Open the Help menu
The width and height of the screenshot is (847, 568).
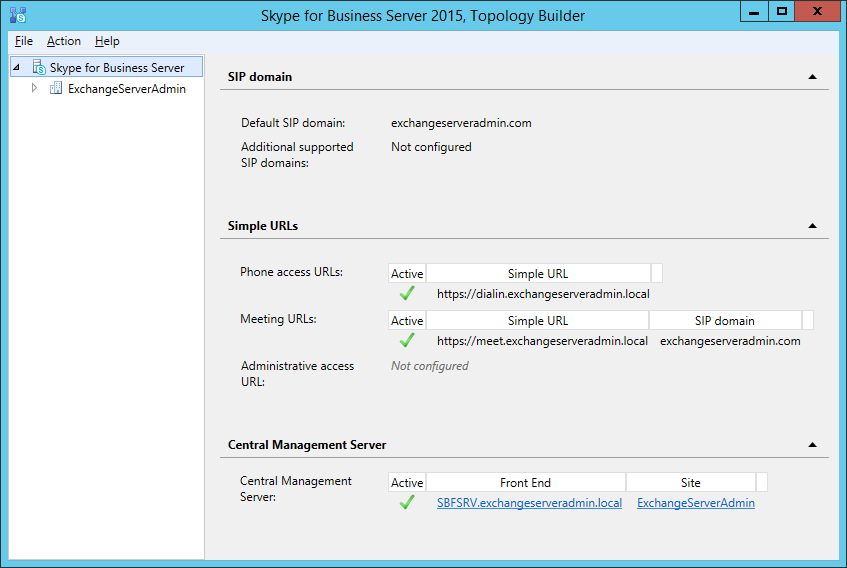pos(107,41)
